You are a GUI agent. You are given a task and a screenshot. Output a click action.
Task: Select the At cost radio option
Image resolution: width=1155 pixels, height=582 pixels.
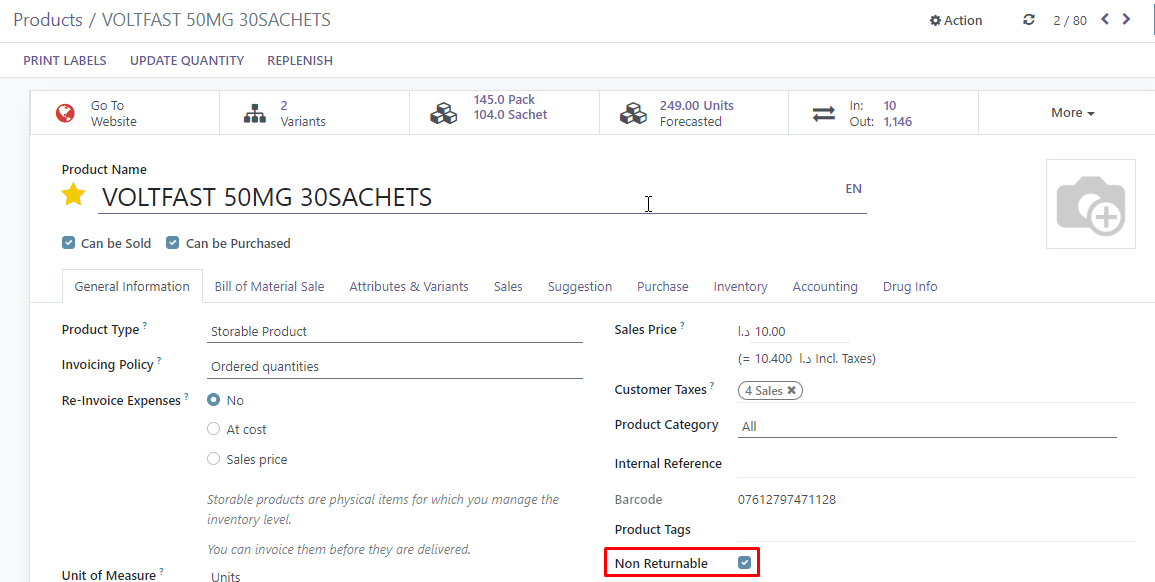[x=214, y=429]
